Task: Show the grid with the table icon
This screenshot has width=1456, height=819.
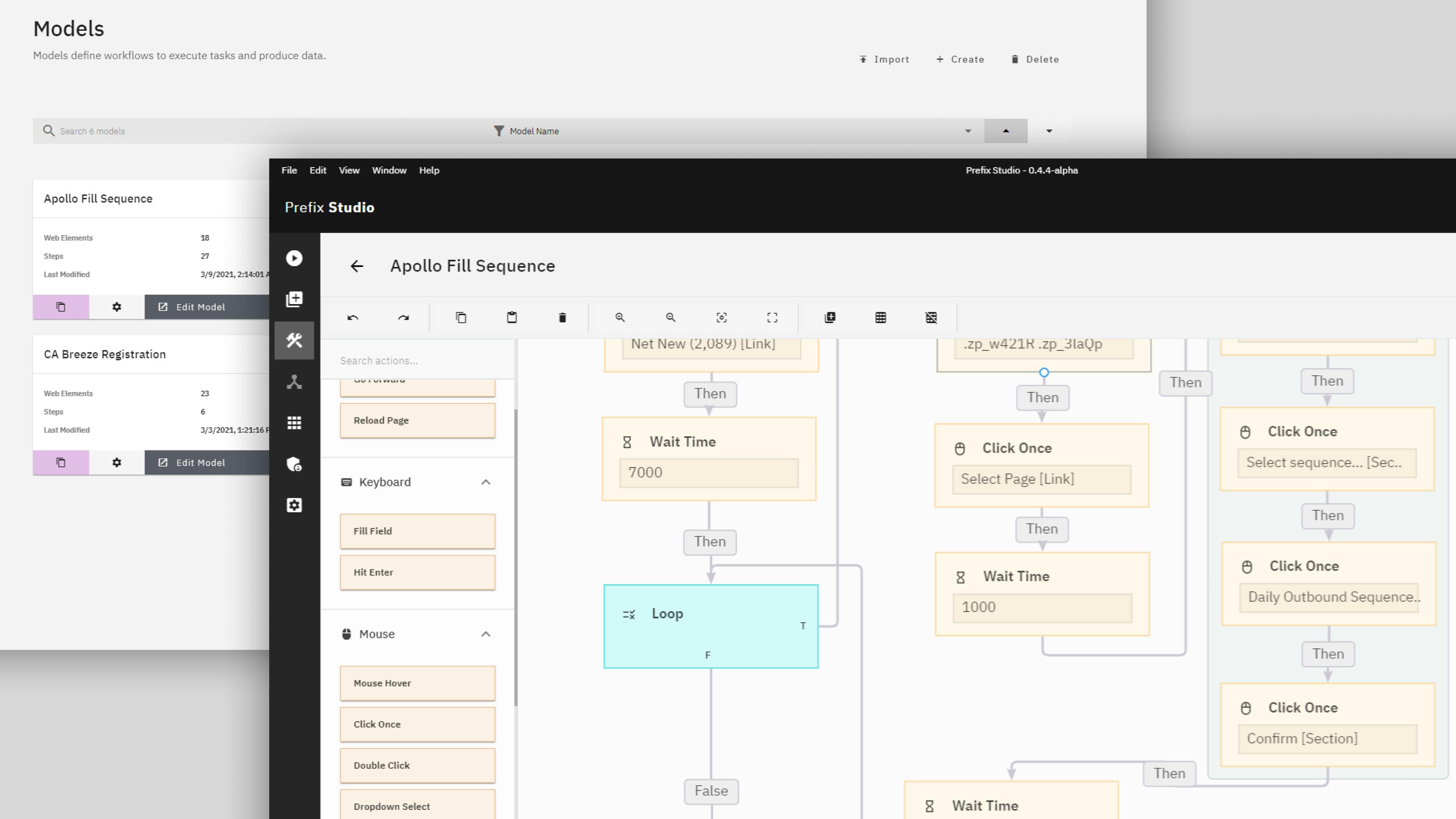Action: [x=880, y=318]
